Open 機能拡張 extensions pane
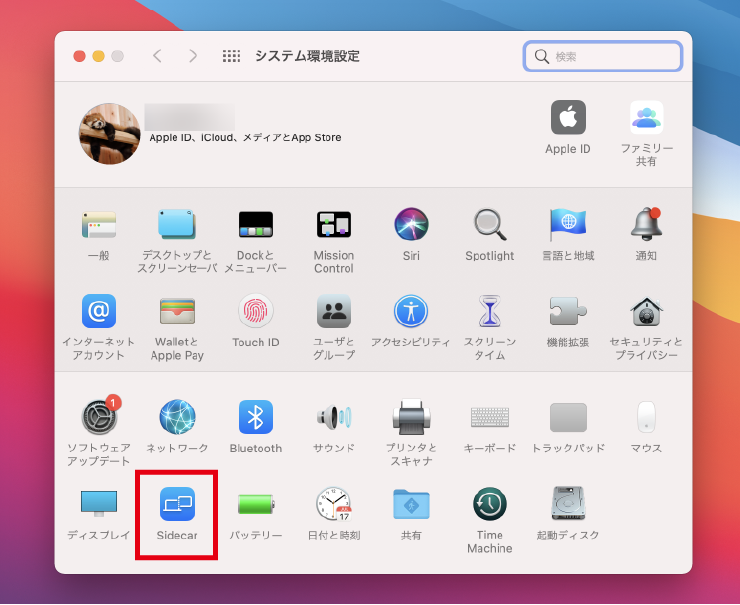 568,311
